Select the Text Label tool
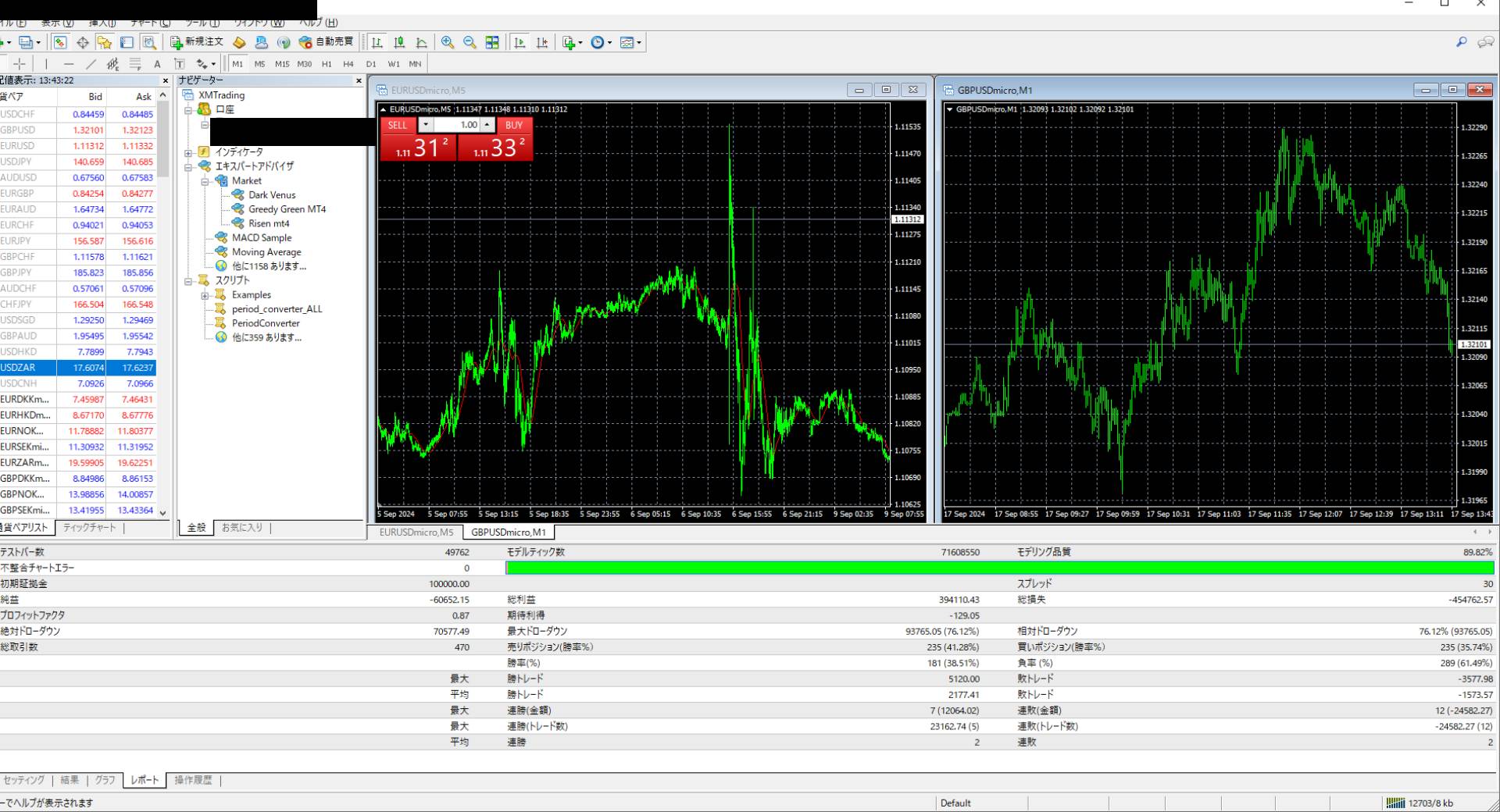 [x=179, y=64]
